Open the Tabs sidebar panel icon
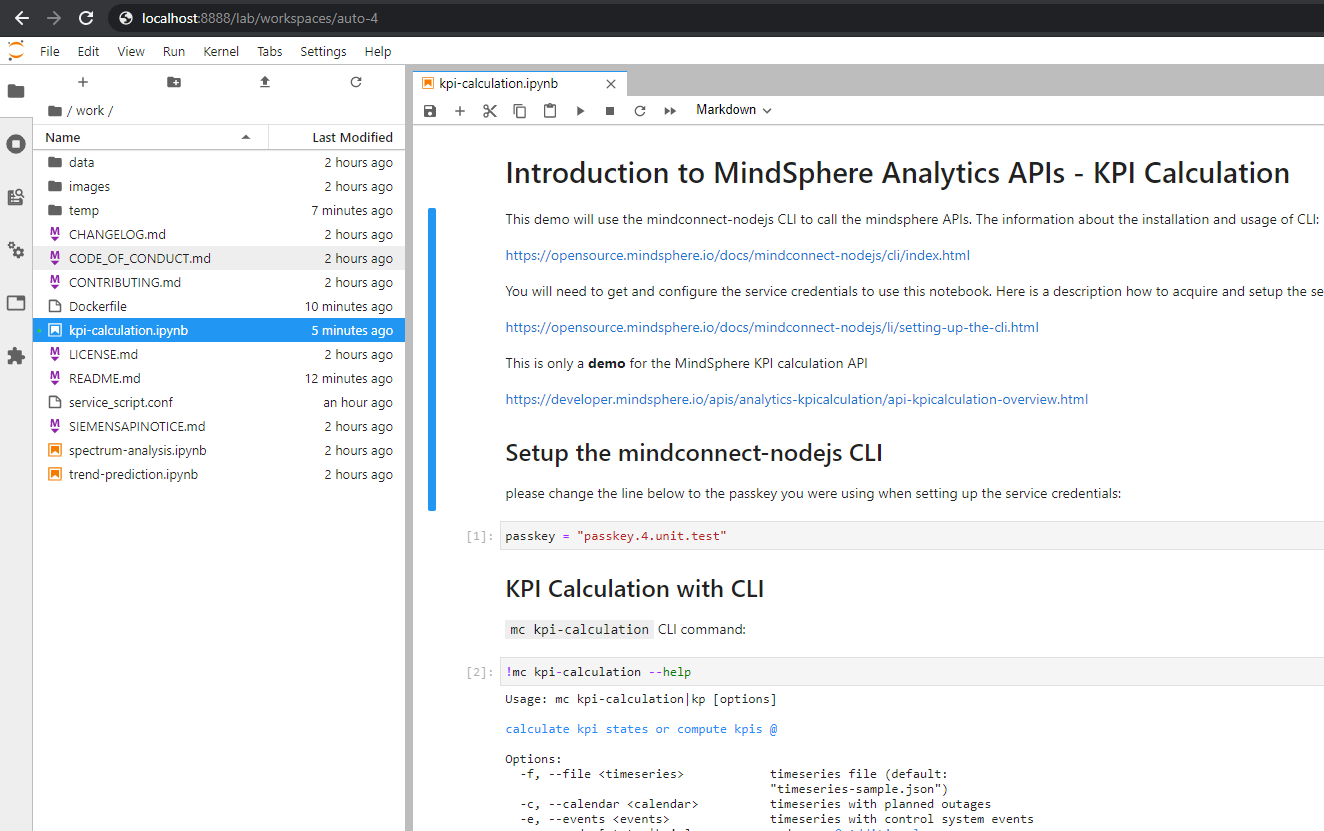 coord(16,303)
